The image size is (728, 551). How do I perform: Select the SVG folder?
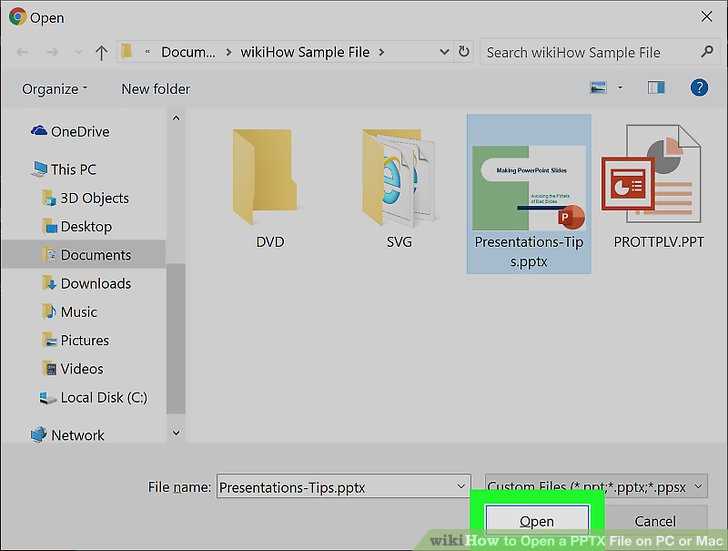[x=399, y=188]
